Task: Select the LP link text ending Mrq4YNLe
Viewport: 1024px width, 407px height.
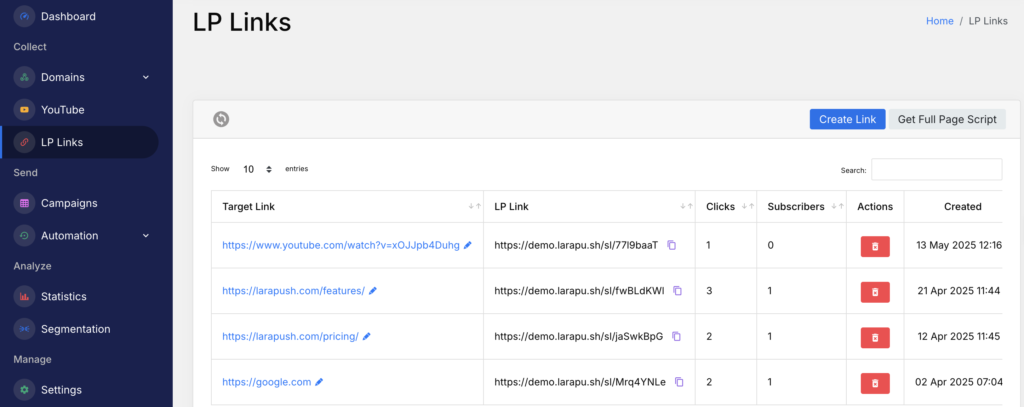Action: coord(580,382)
